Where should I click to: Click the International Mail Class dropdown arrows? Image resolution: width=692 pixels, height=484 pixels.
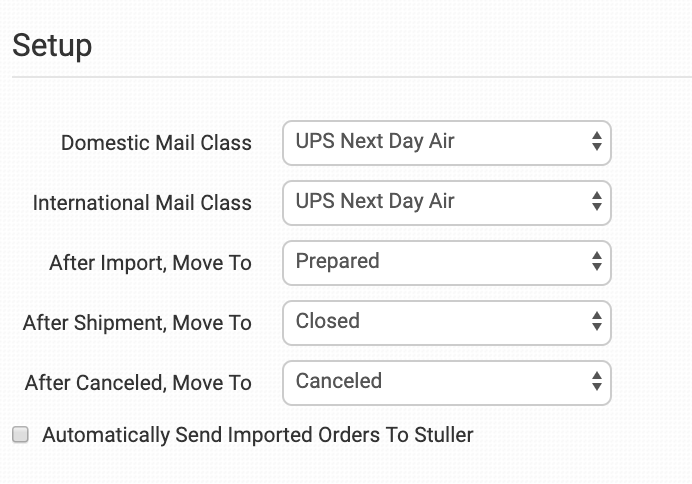click(x=596, y=202)
